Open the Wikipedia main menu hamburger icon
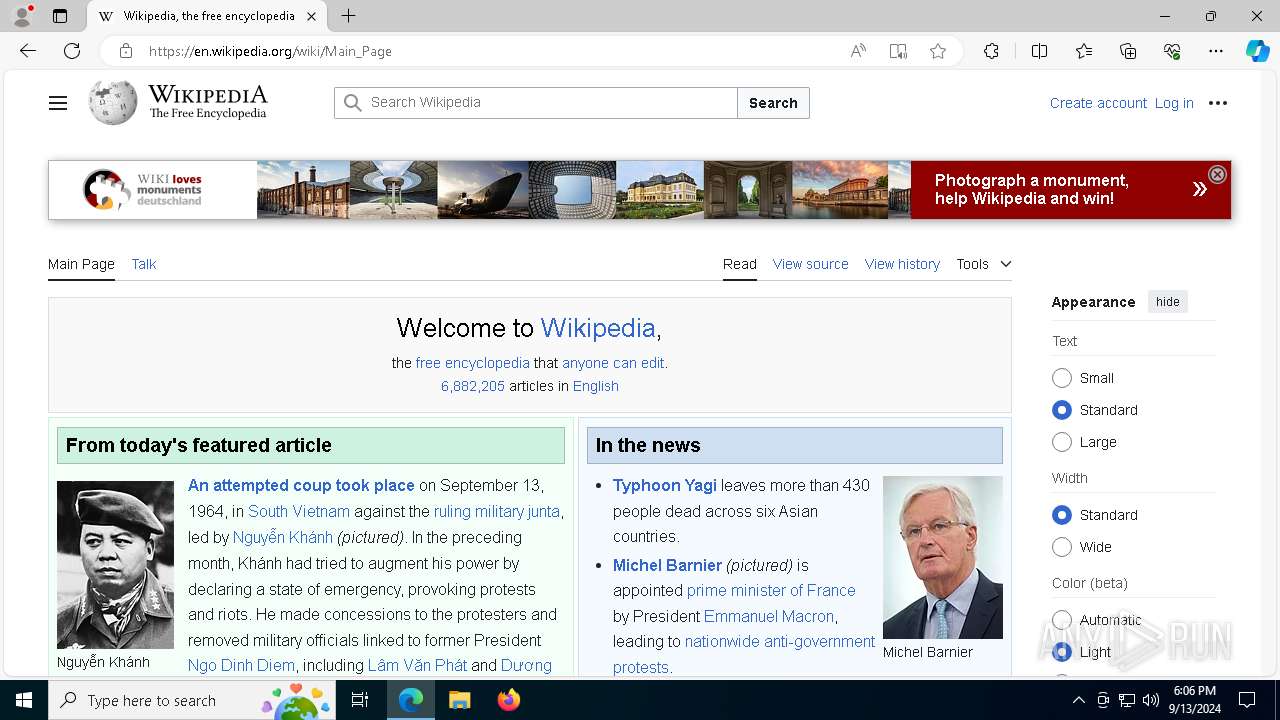 point(58,103)
